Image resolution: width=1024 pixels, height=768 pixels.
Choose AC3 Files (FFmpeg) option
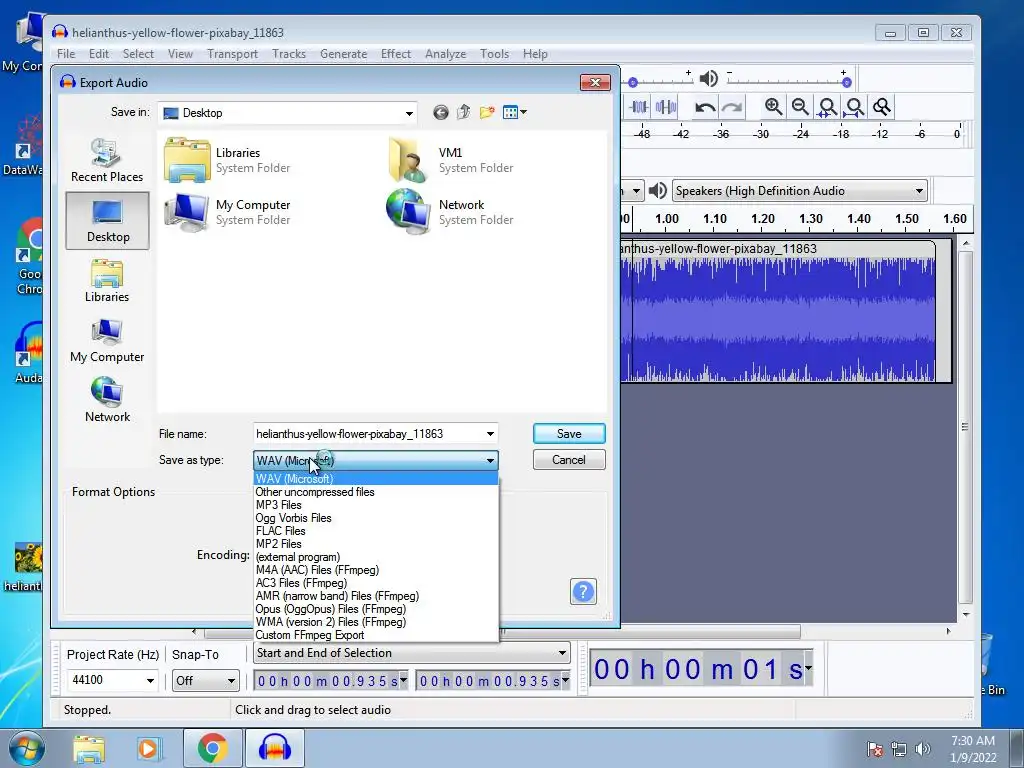click(376, 583)
